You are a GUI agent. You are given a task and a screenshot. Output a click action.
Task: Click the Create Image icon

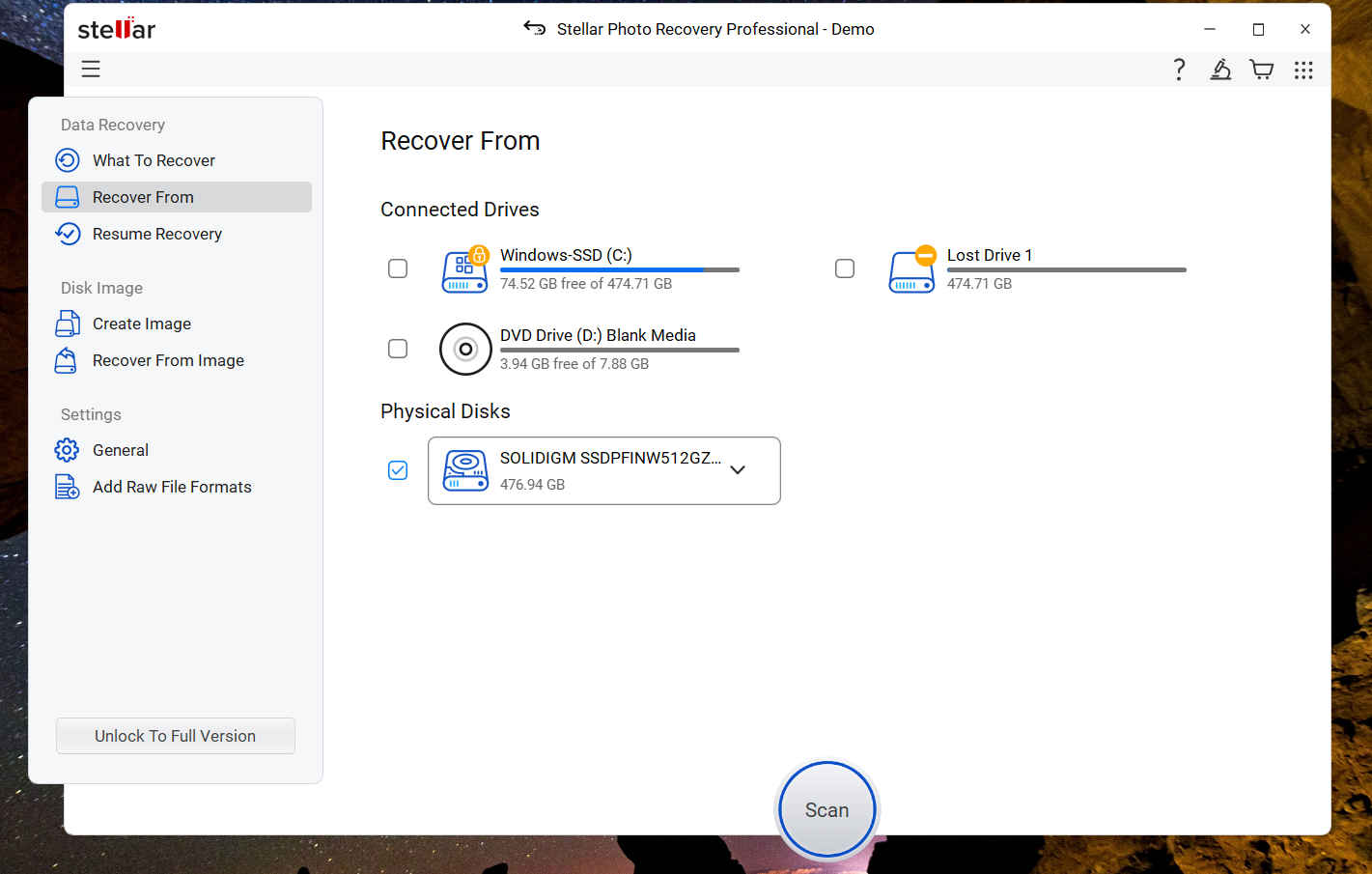[68, 324]
